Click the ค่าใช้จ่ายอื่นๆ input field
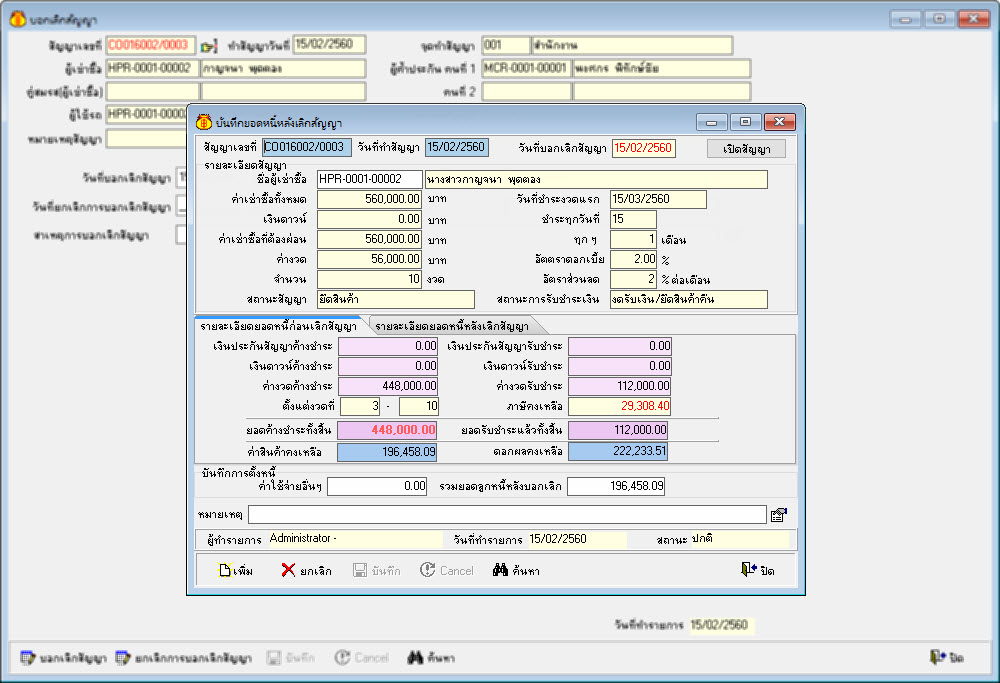The image size is (1000, 683). point(378,486)
